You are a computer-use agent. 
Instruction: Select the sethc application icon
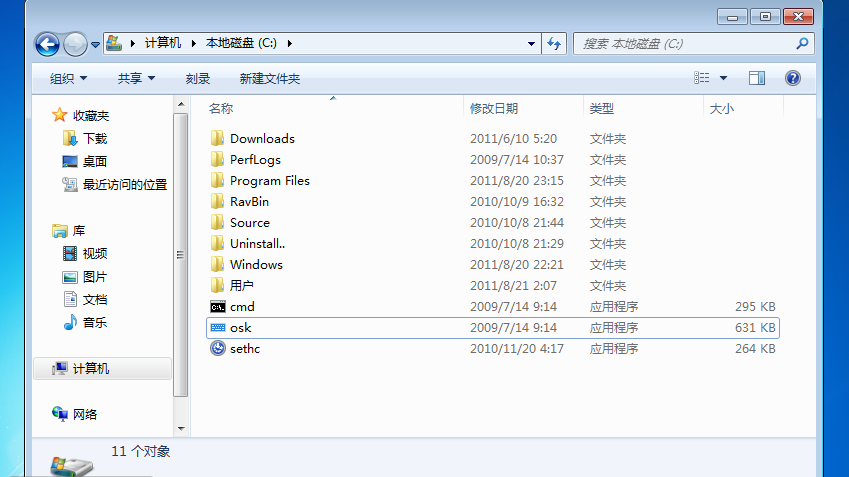[x=217, y=349]
